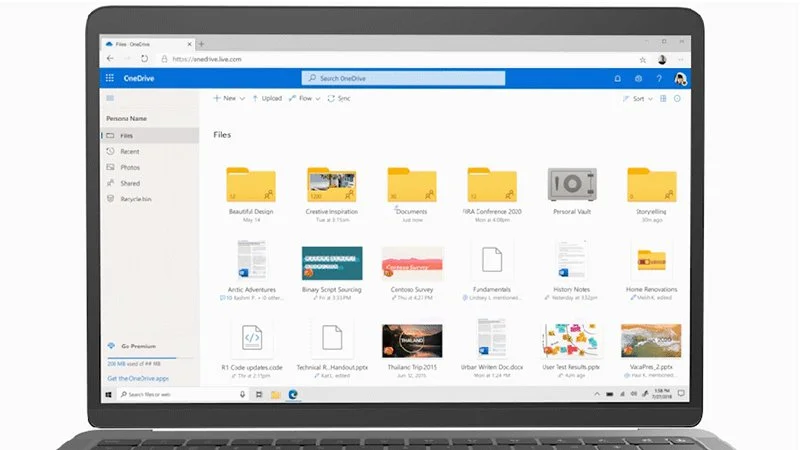
Task: Open the Thailand Trip 2015 thumbnail
Action: coord(412,341)
